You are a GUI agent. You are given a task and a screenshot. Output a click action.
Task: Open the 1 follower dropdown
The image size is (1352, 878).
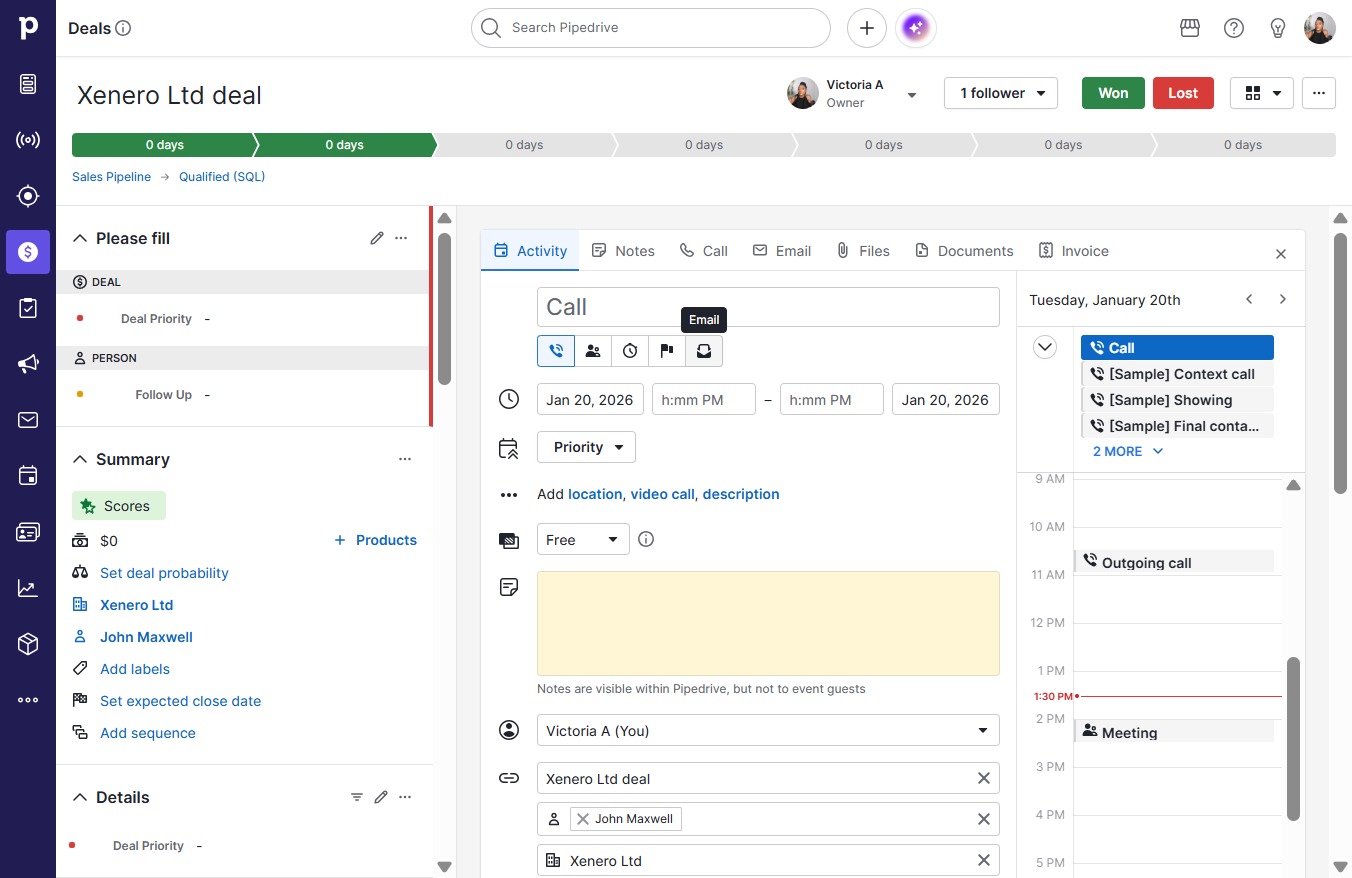pyautogui.click(x=1001, y=93)
